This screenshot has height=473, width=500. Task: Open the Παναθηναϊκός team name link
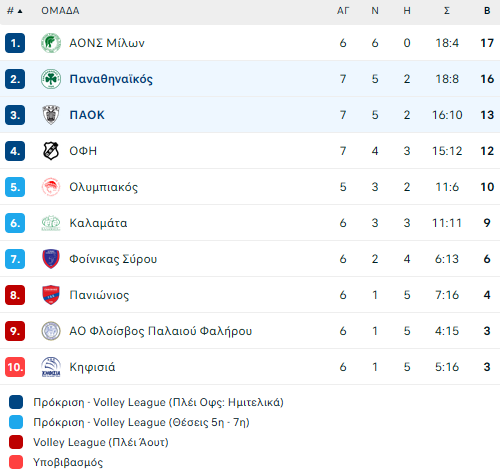pyautogui.click(x=111, y=79)
